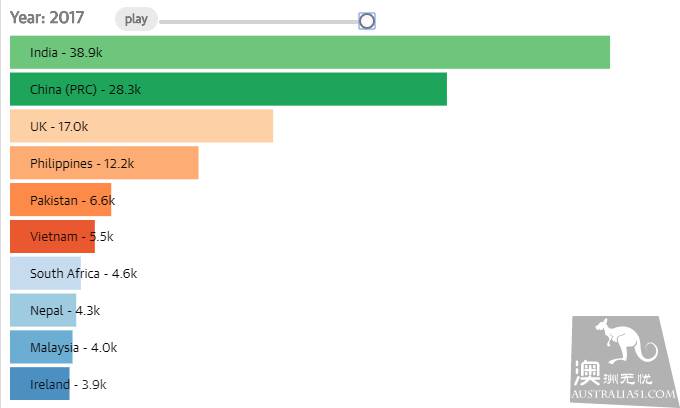
Task: Click the Philippines 12.2k bar
Action: [104, 163]
